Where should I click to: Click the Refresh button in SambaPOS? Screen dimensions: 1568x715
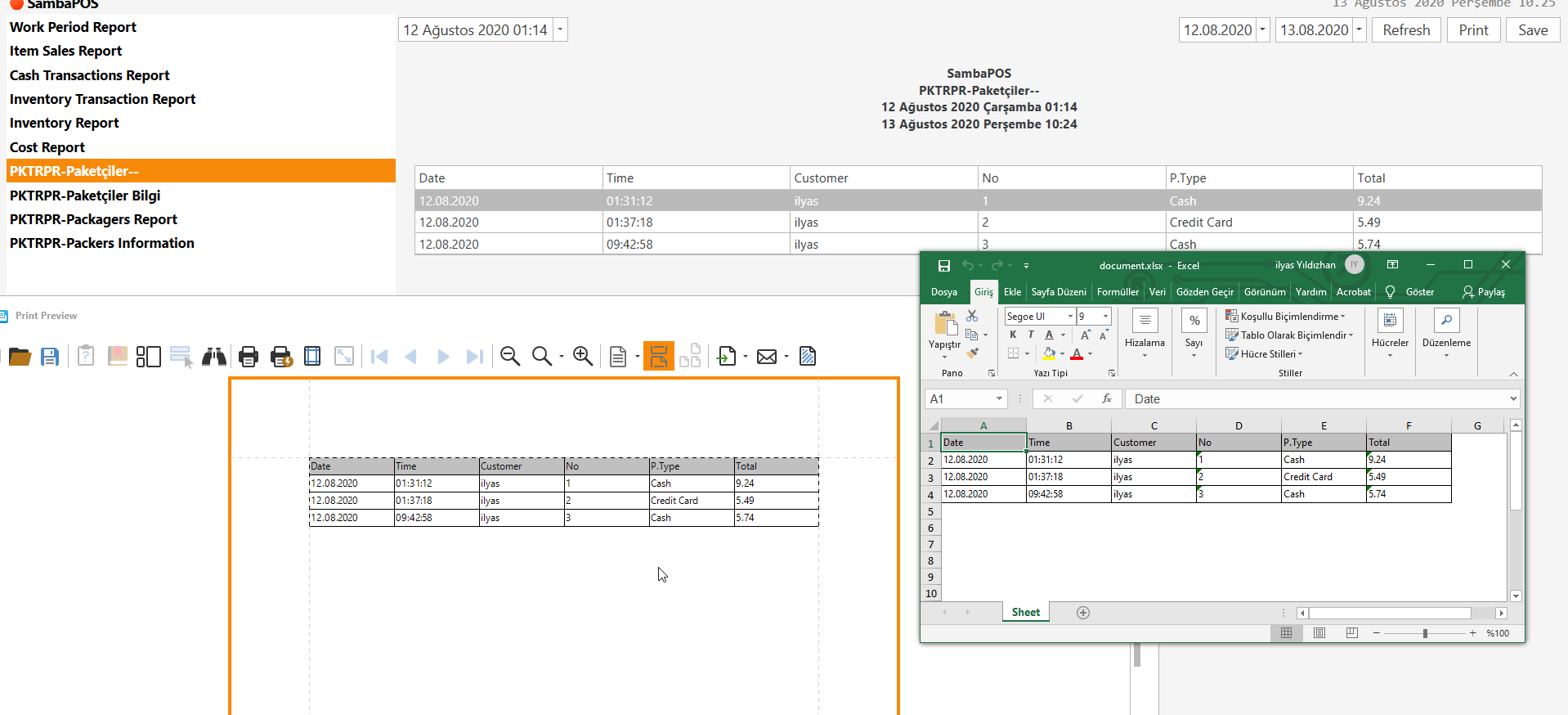pyautogui.click(x=1406, y=30)
